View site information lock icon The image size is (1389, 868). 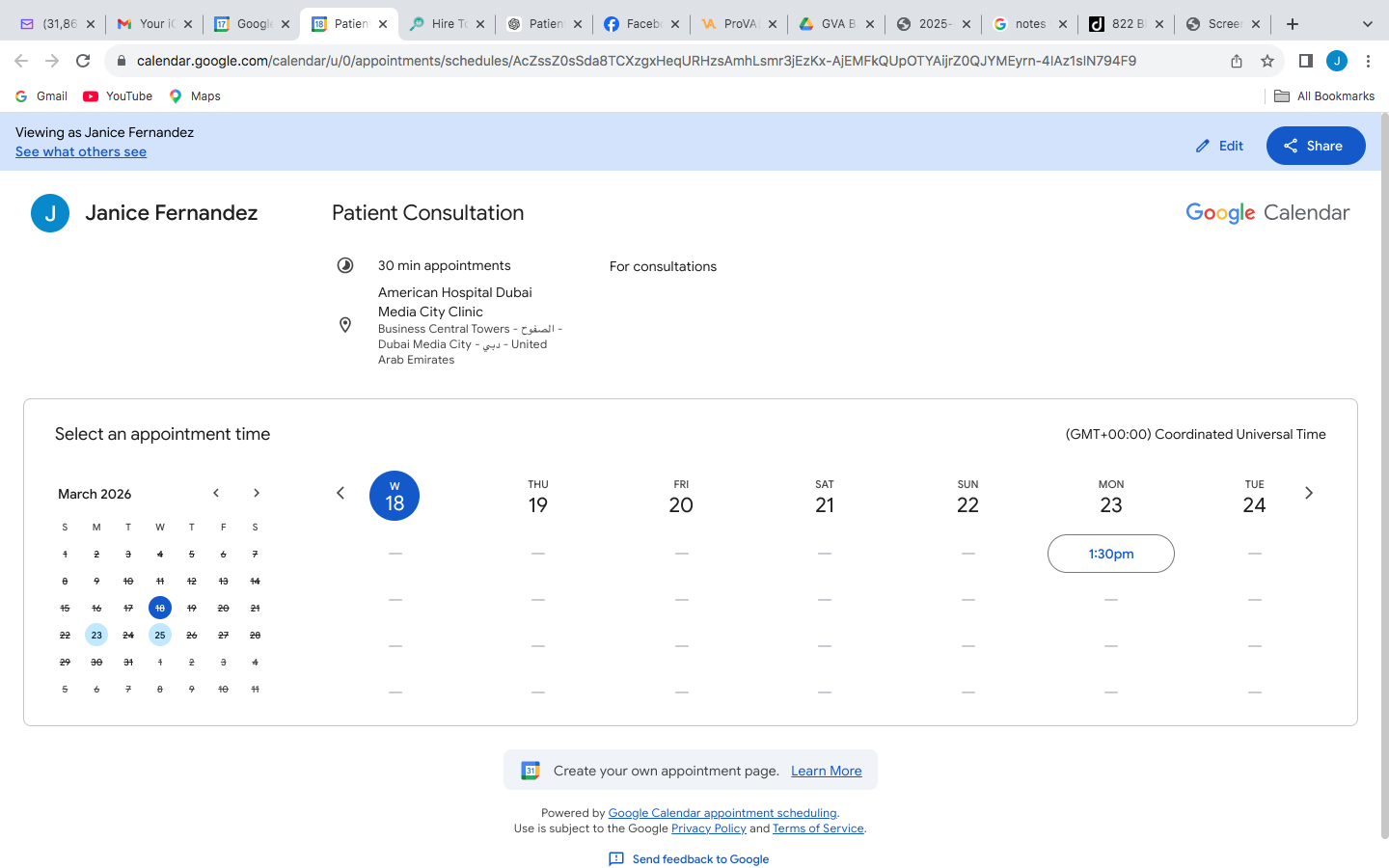pos(121,61)
